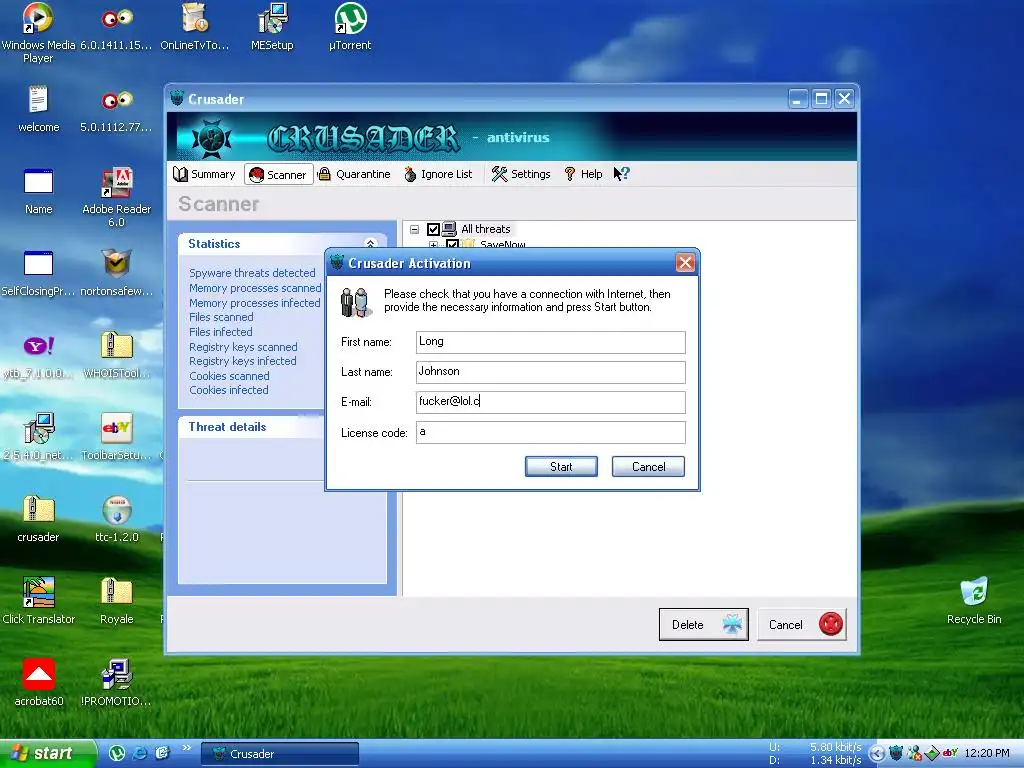
Task: Open the Windows start menu
Action: coord(47,753)
